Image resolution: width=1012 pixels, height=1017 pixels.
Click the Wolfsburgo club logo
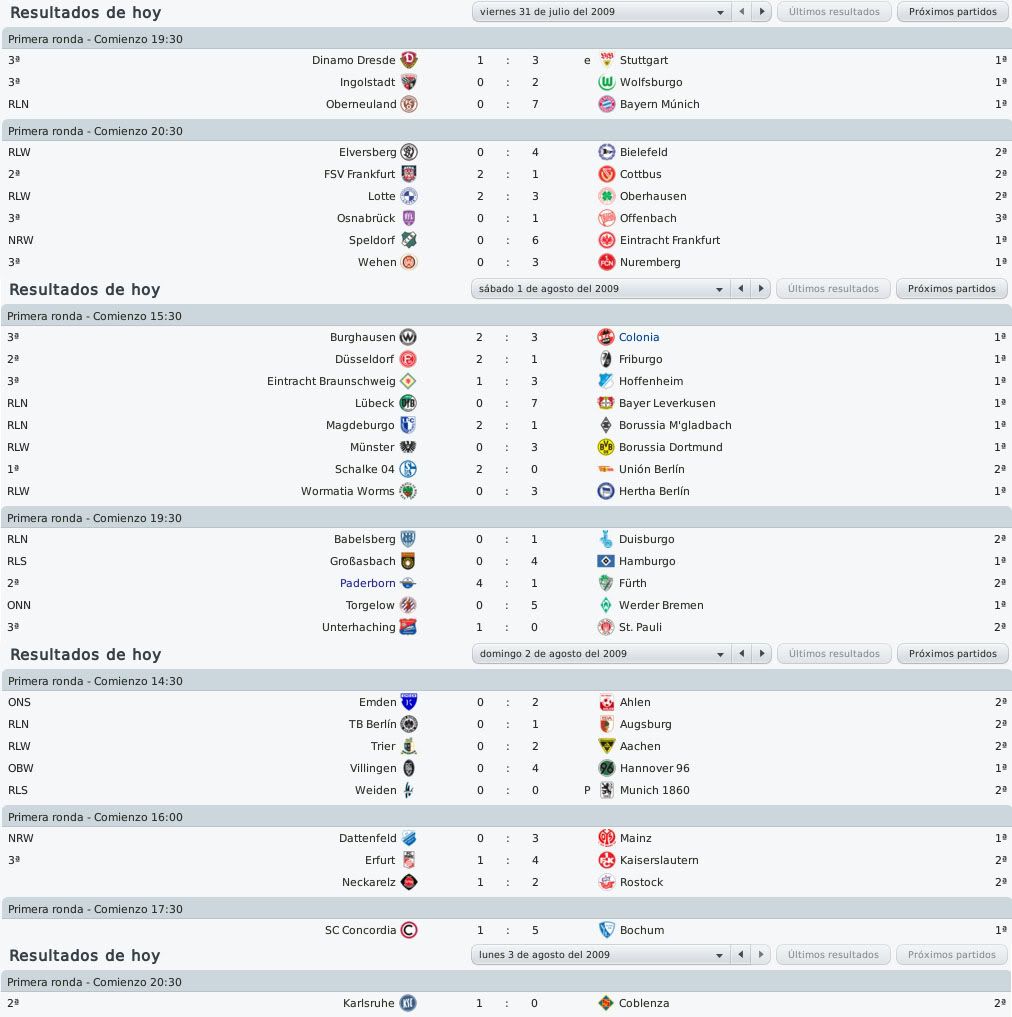pos(606,82)
